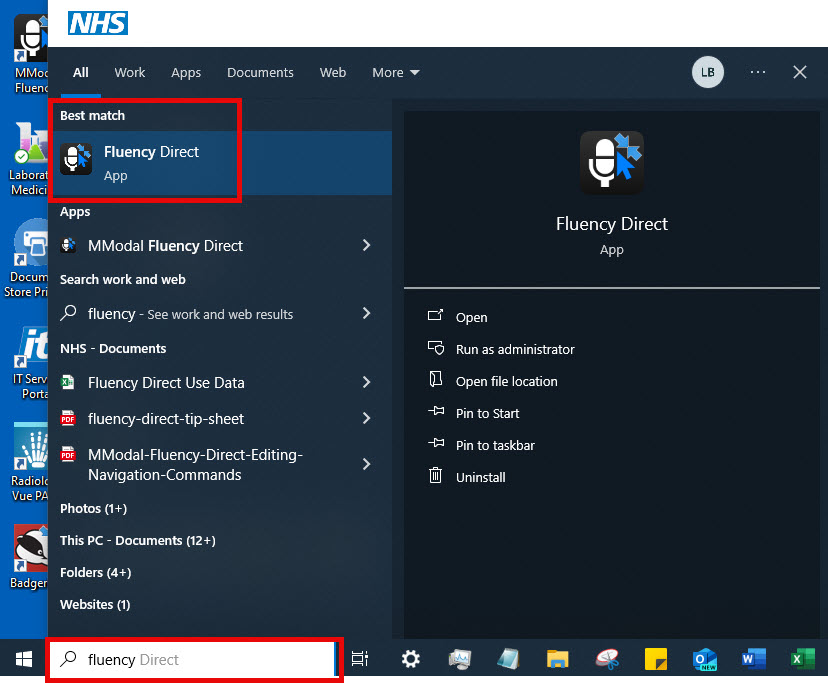Screen dimensions: 828x683
Task: Open the More filter dropdown
Action: (396, 72)
